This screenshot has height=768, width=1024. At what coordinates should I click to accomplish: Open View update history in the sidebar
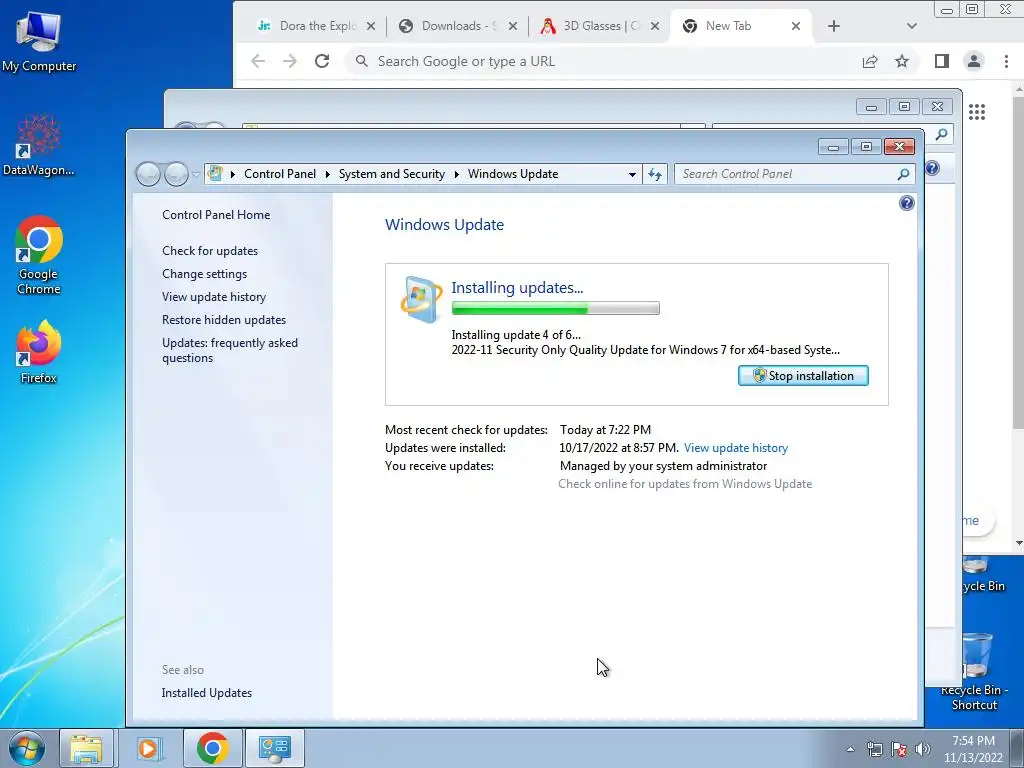pyautogui.click(x=214, y=296)
